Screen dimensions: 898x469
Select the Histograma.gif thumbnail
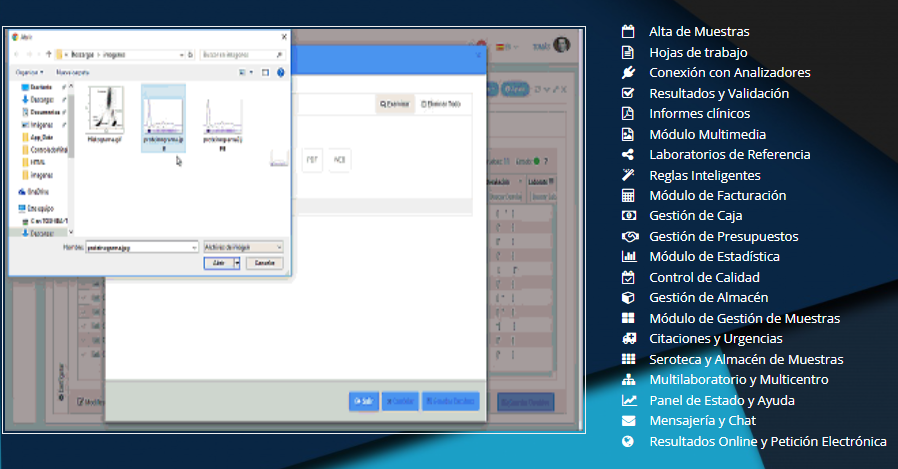[x=105, y=114]
